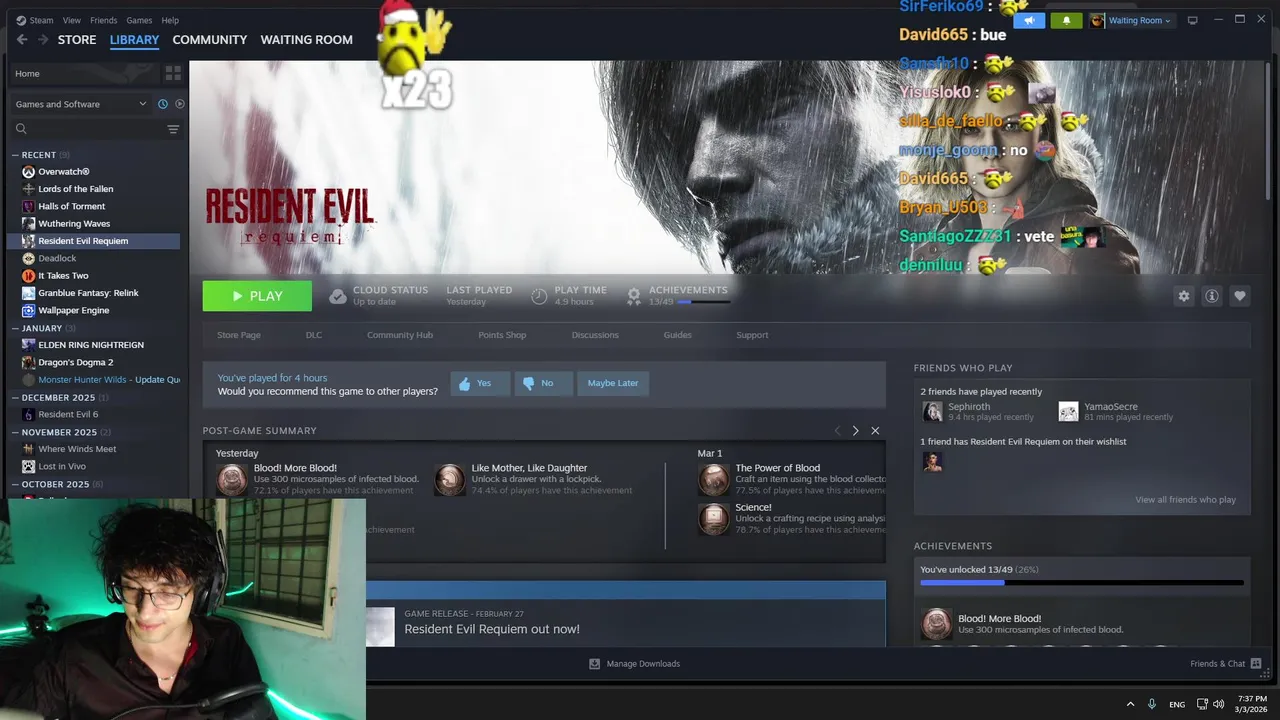Open the View menu

[72, 20]
